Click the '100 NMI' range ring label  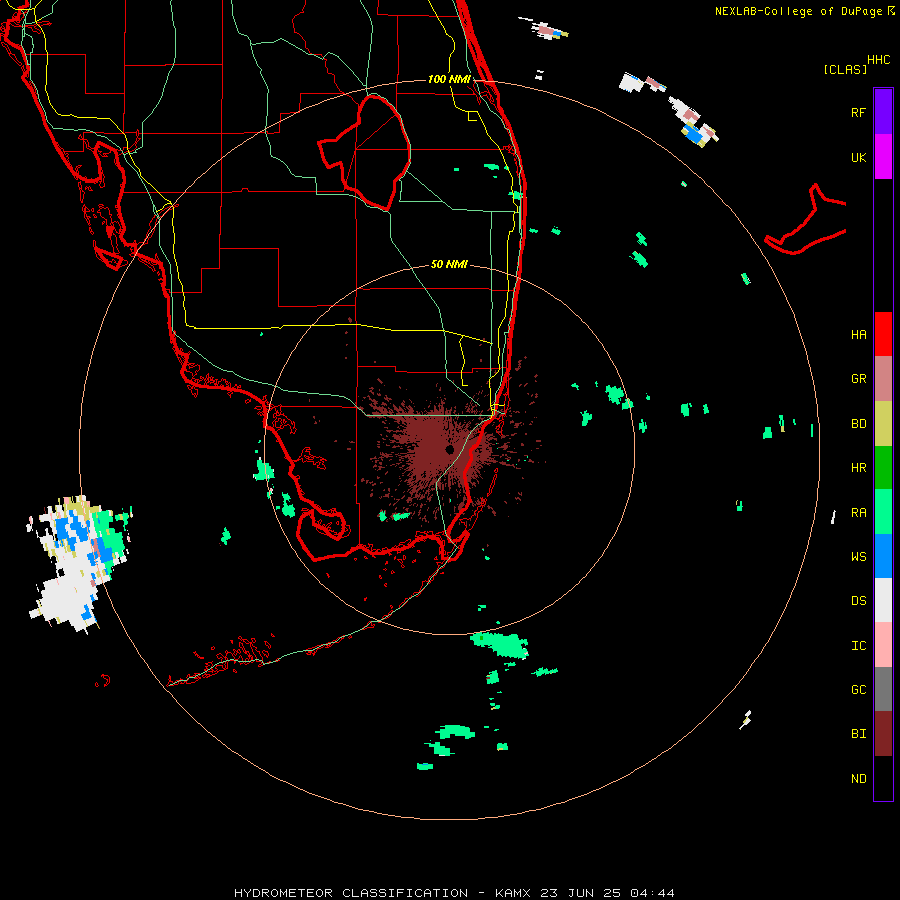[x=449, y=79]
